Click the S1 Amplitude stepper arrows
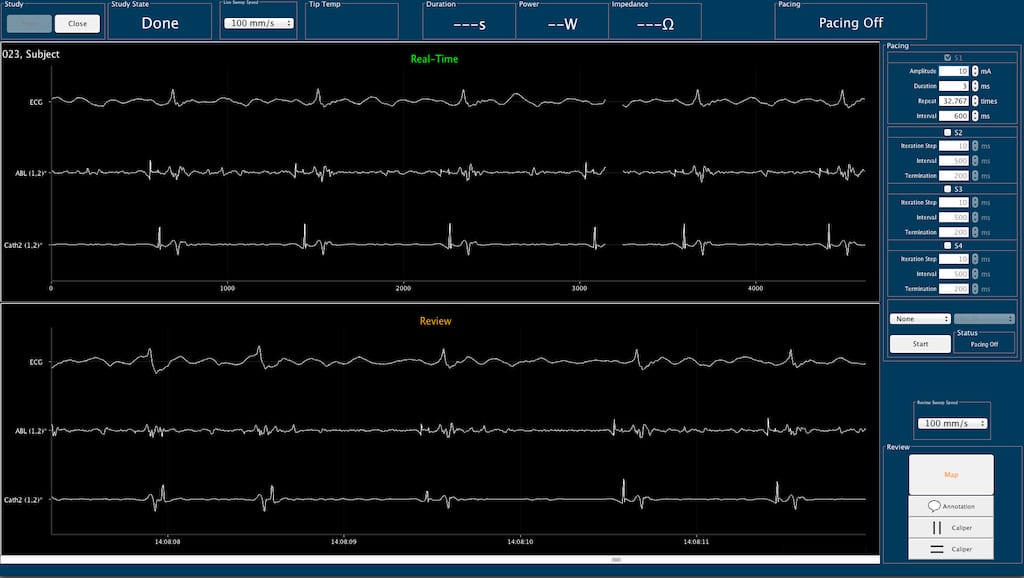The width and height of the screenshot is (1024, 578). 975,71
